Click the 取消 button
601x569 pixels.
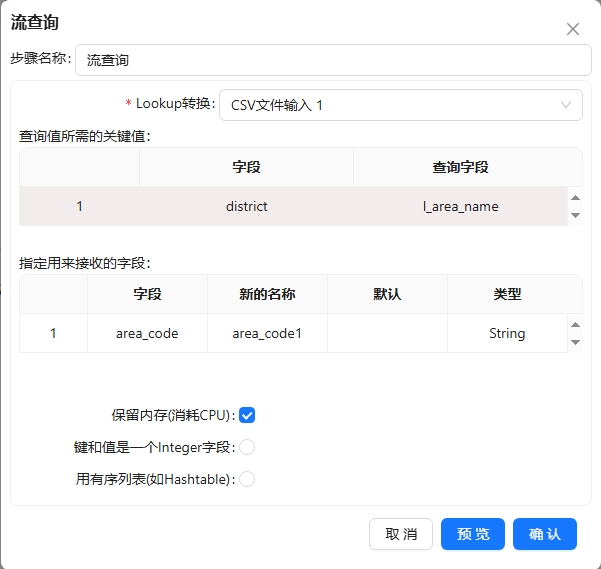401,534
